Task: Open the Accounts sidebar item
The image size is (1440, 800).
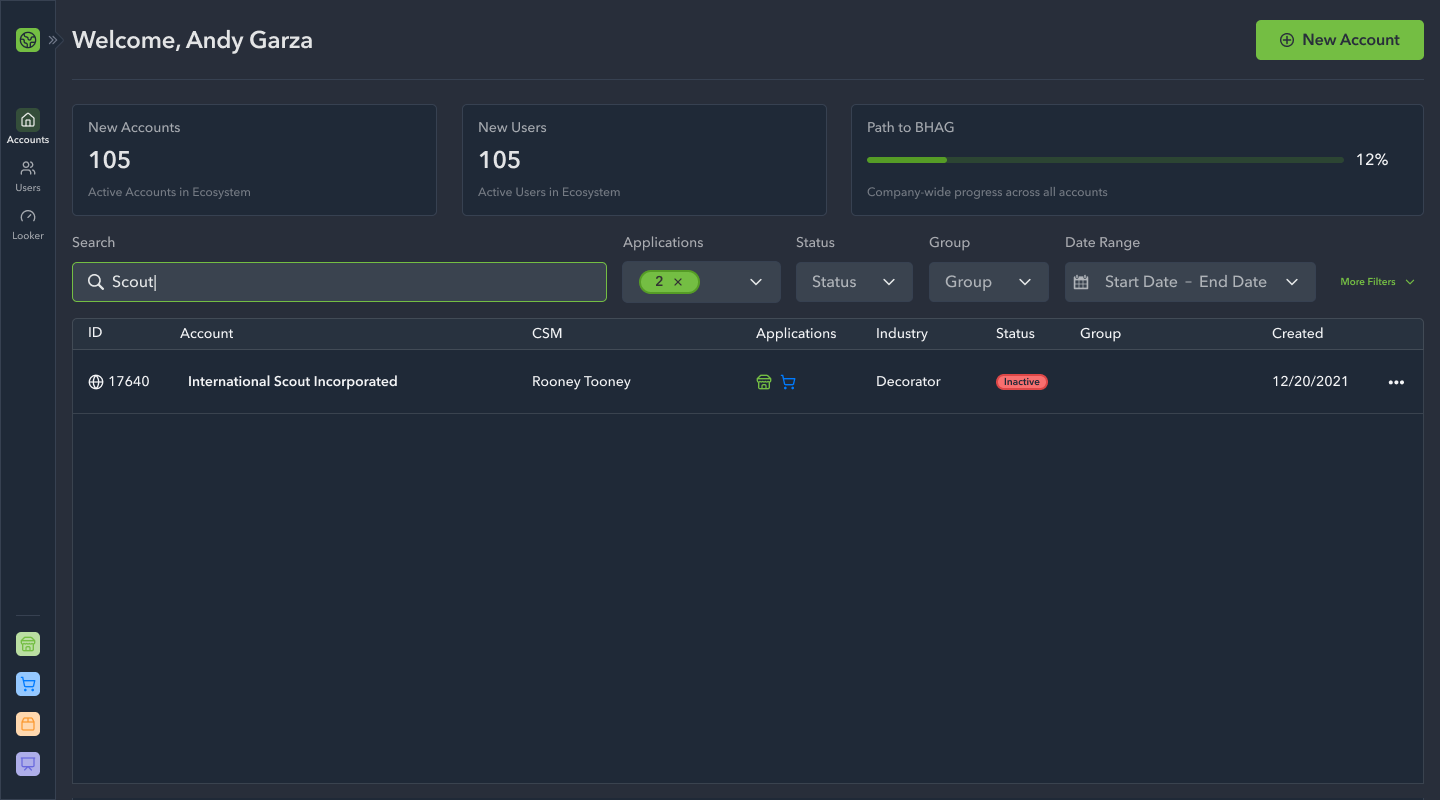Action: coord(28,127)
